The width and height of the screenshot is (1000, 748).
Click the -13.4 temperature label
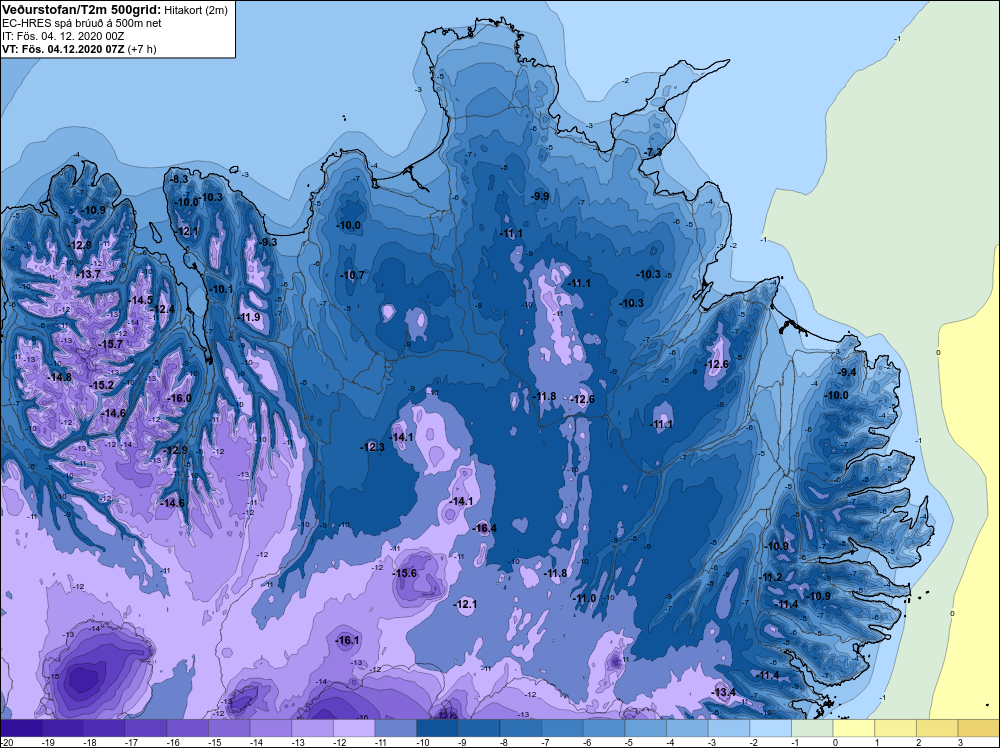pyautogui.click(x=723, y=693)
